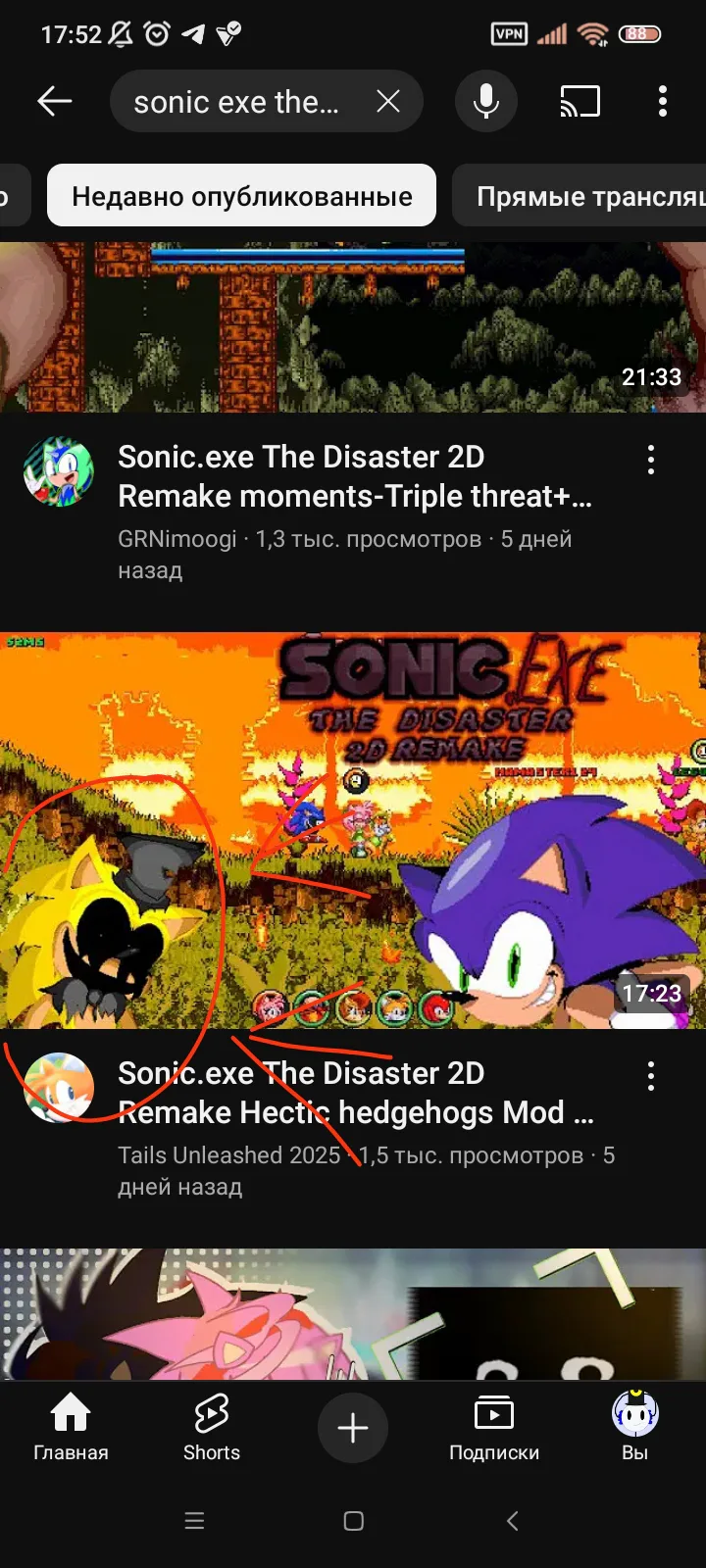This screenshot has height=1568, width=706.
Task: Clear the search query with X
Action: (x=388, y=101)
